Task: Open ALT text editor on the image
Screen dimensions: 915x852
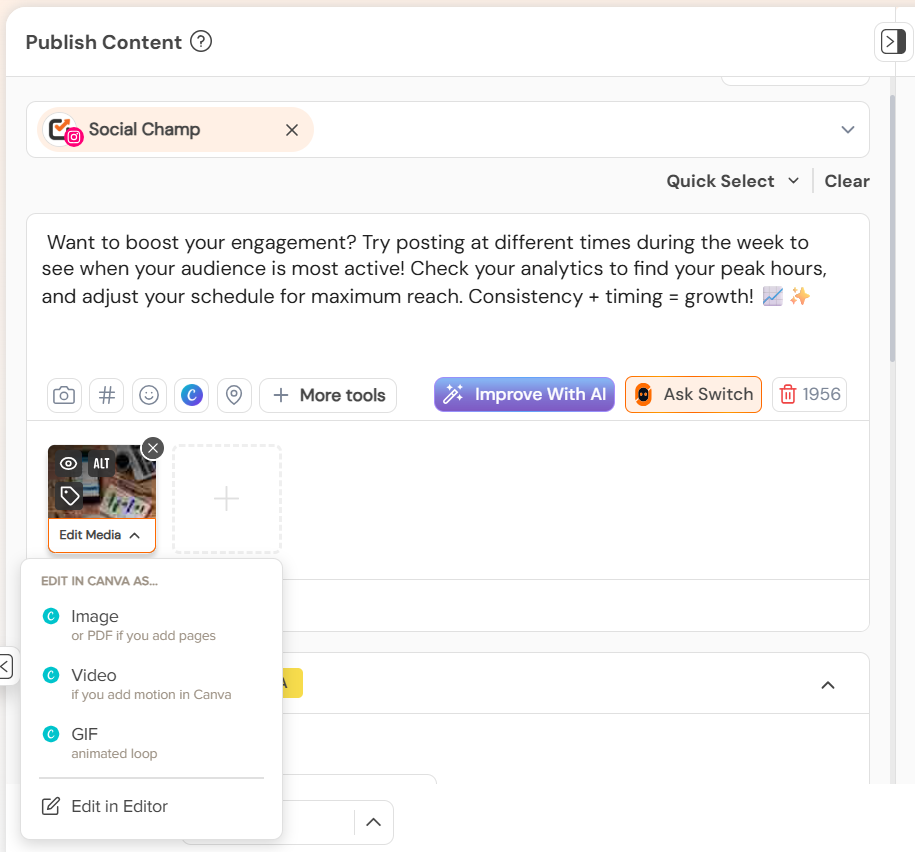Action: [102, 464]
